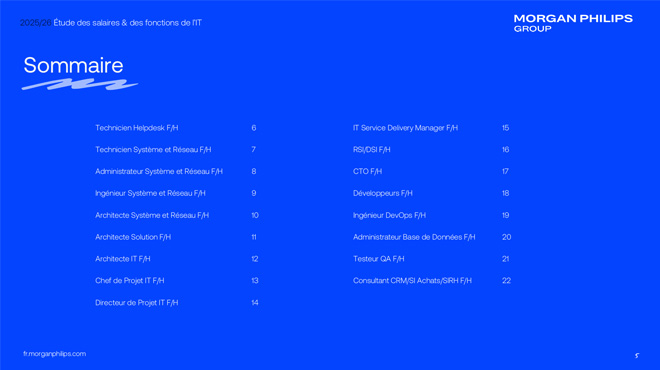Click the Morgan Philips Group logo
The width and height of the screenshot is (660, 370).
tap(573, 23)
